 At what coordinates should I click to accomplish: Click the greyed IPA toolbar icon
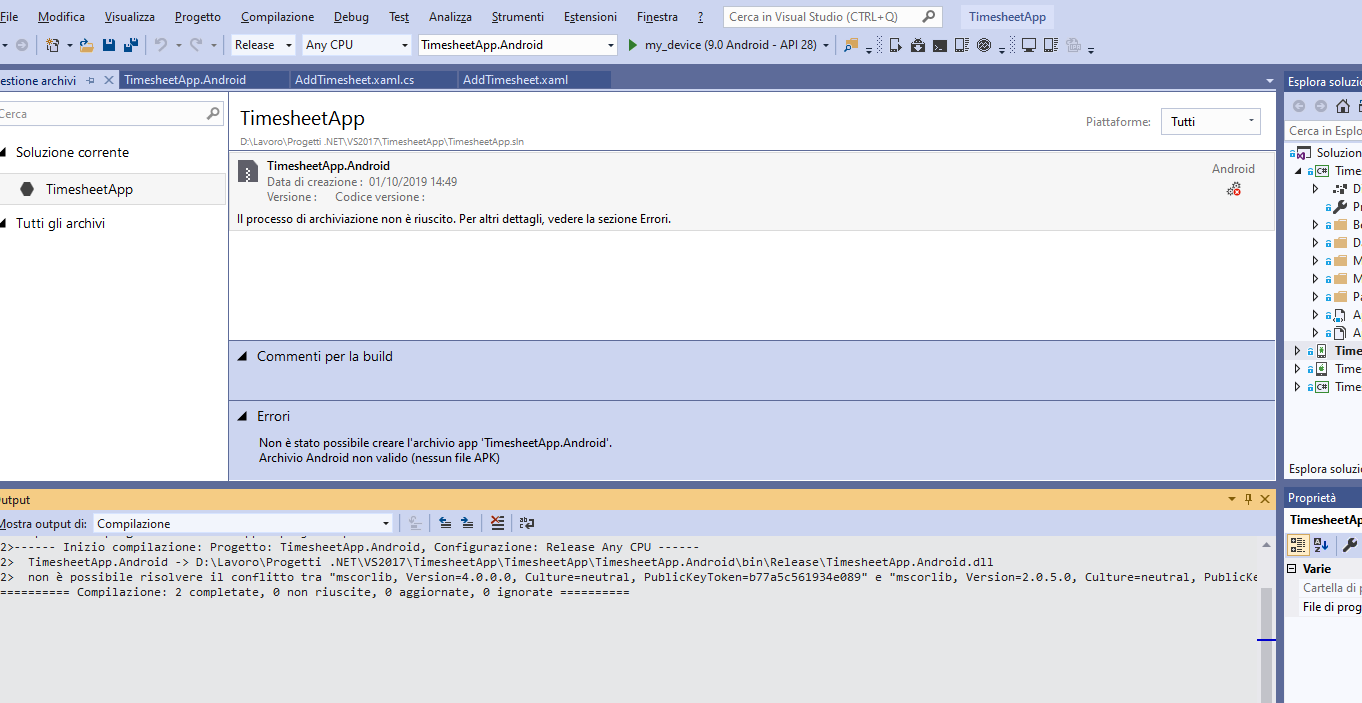coord(1073,45)
